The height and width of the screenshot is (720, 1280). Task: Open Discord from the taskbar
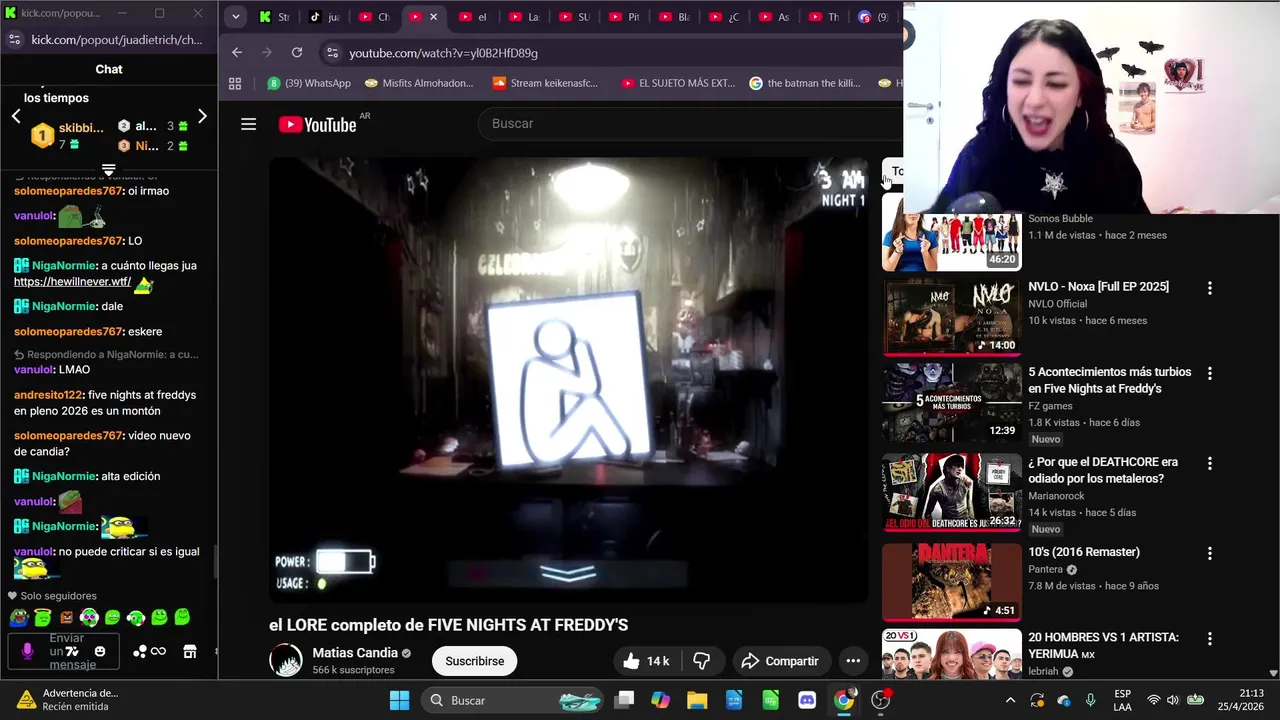[x=807, y=700]
